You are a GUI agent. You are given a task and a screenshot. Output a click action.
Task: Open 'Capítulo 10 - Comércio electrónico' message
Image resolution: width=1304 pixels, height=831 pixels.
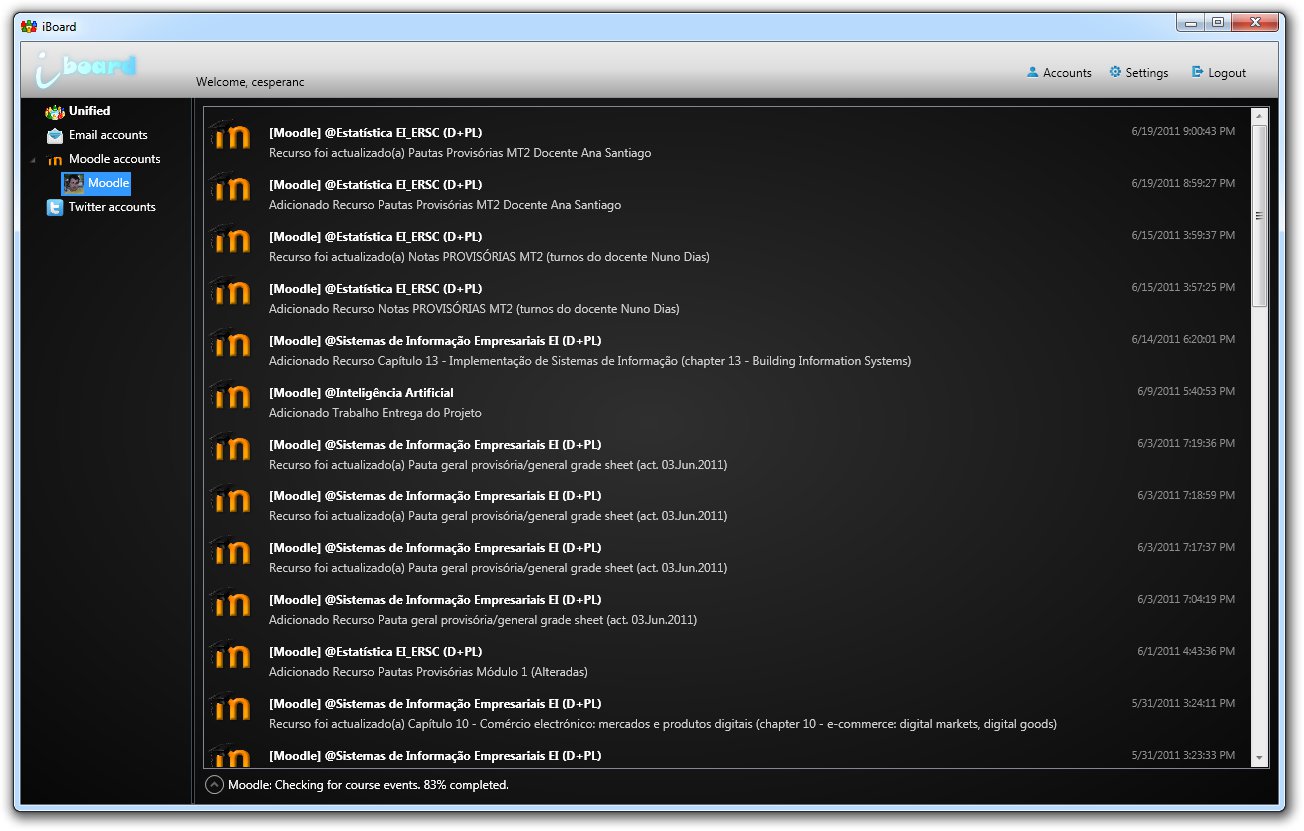pos(663,724)
